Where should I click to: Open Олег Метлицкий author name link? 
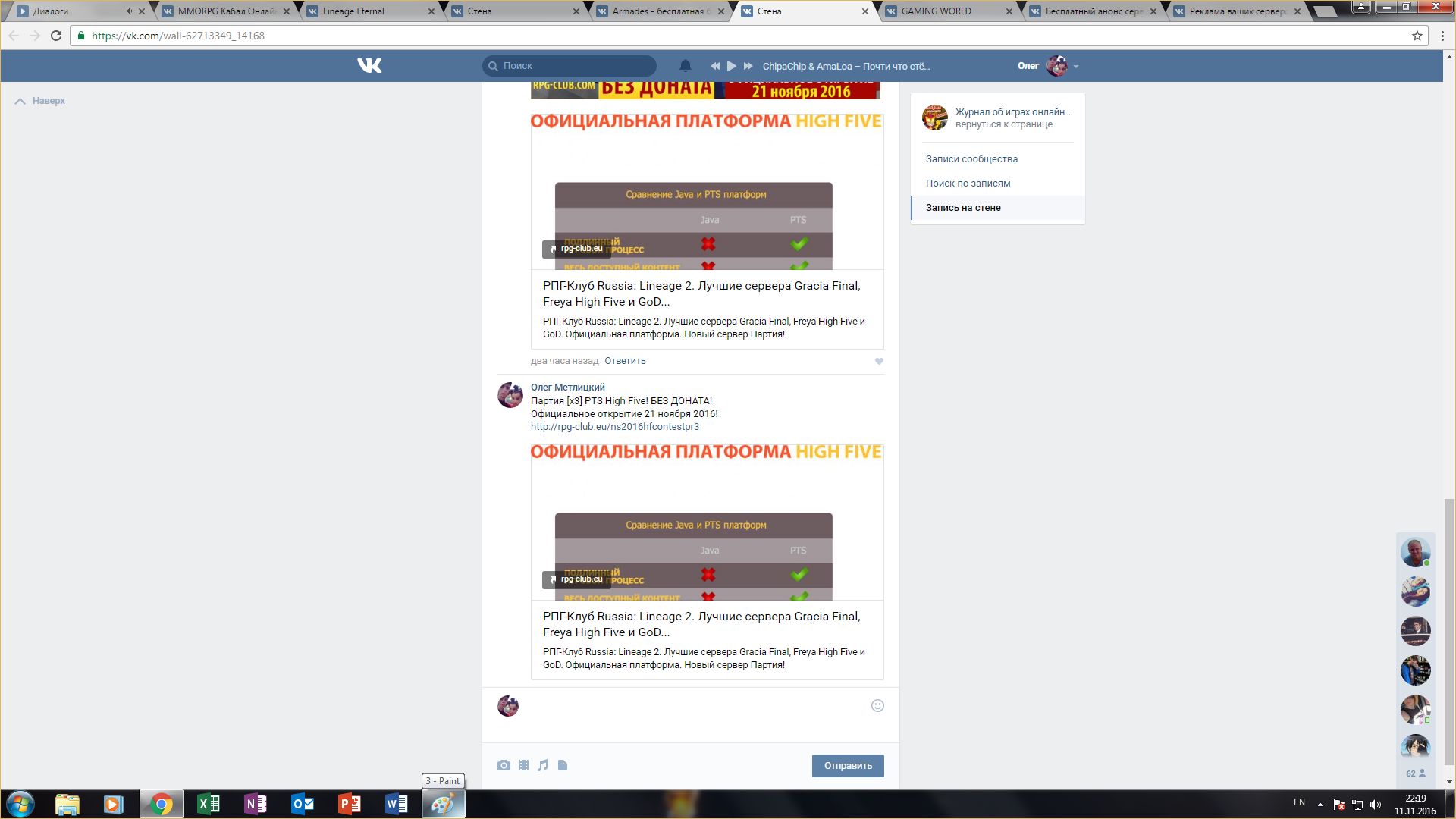pos(567,388)
